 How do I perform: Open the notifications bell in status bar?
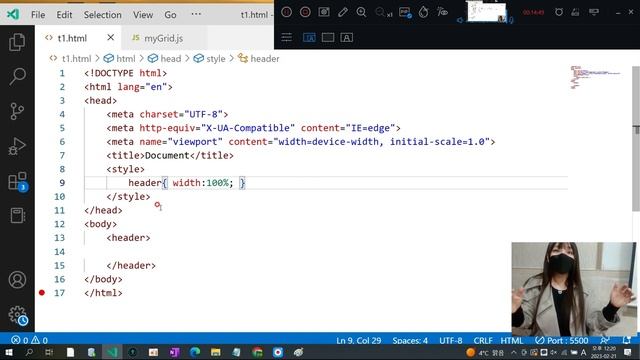tap(627, 340)
